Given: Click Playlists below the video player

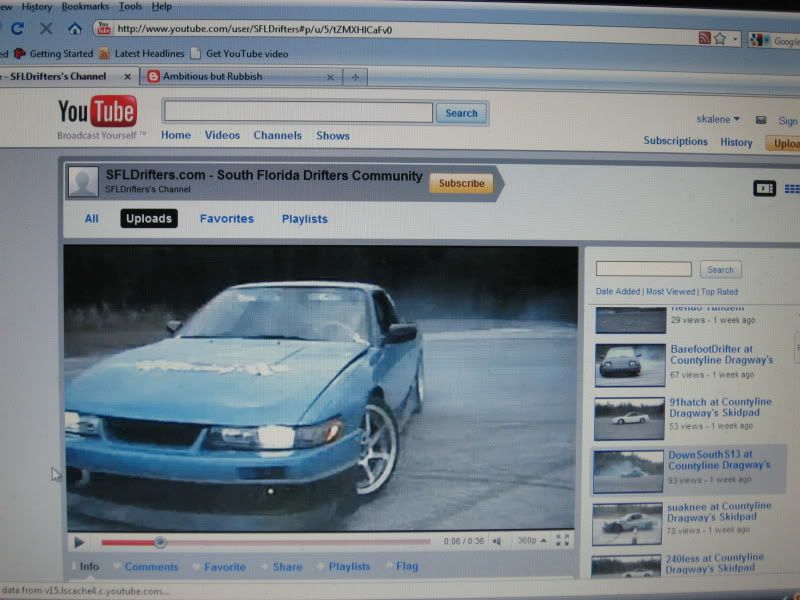Looking at the screenshot, I should pos(349,567).
